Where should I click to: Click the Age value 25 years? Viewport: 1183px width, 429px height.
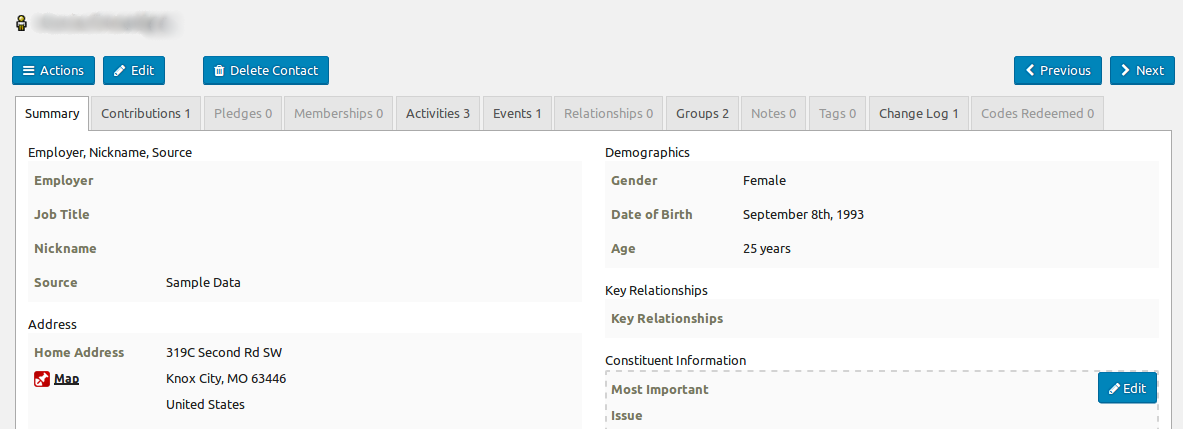coord(767,248)
